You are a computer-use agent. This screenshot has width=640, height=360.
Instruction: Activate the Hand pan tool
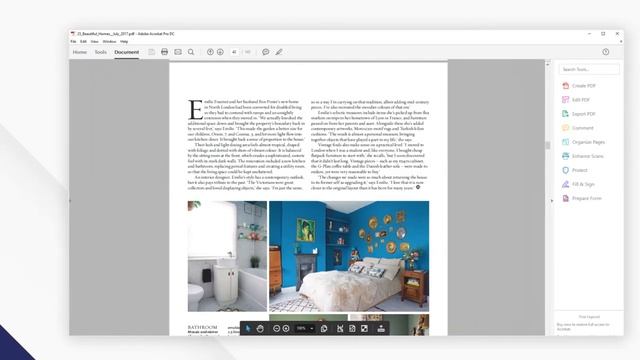260,328
